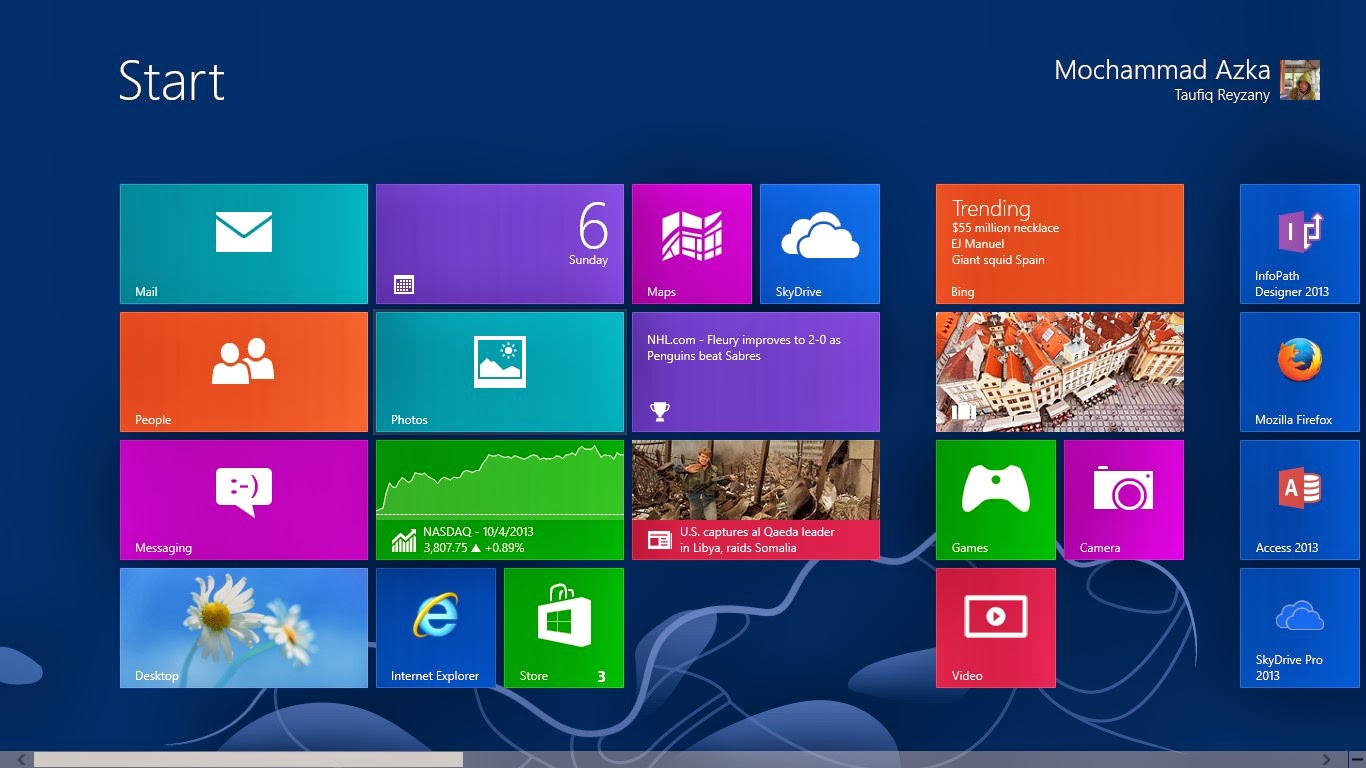Viewport: 1366px width, 768px height.
Task: Open the Photos tile
Action: coord(500,372)
